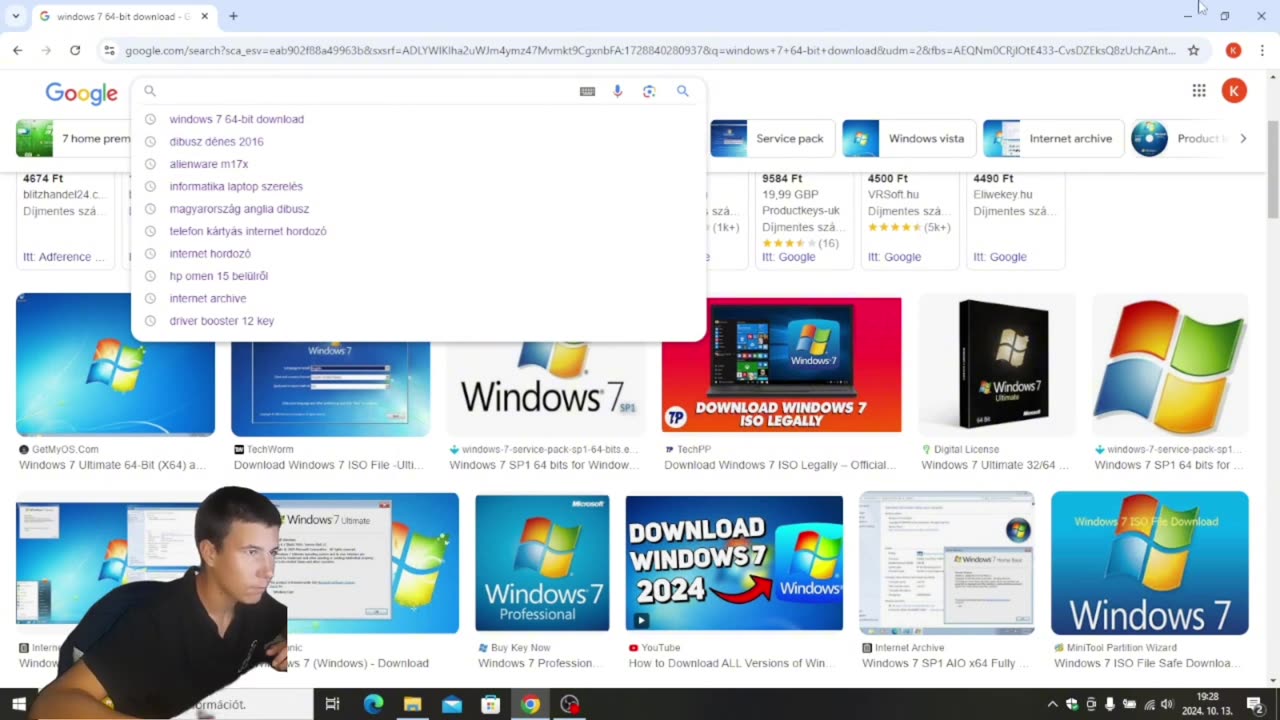1280x720 pixels.
Task: Click the 9584 Ft product price
Action: 784,179
